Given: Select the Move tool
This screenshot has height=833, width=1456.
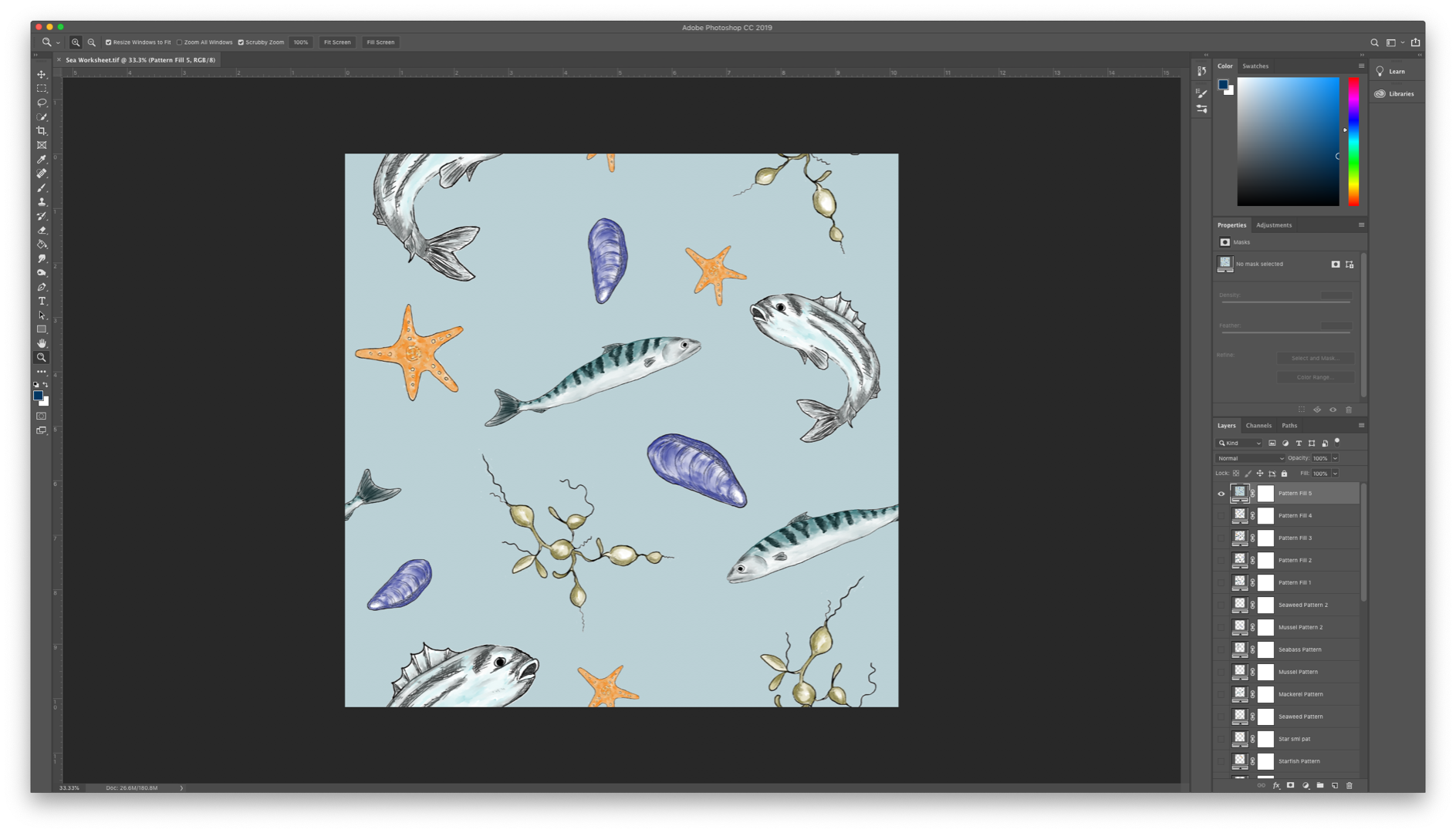Looking at the screenshot, I should coord(42,75).
